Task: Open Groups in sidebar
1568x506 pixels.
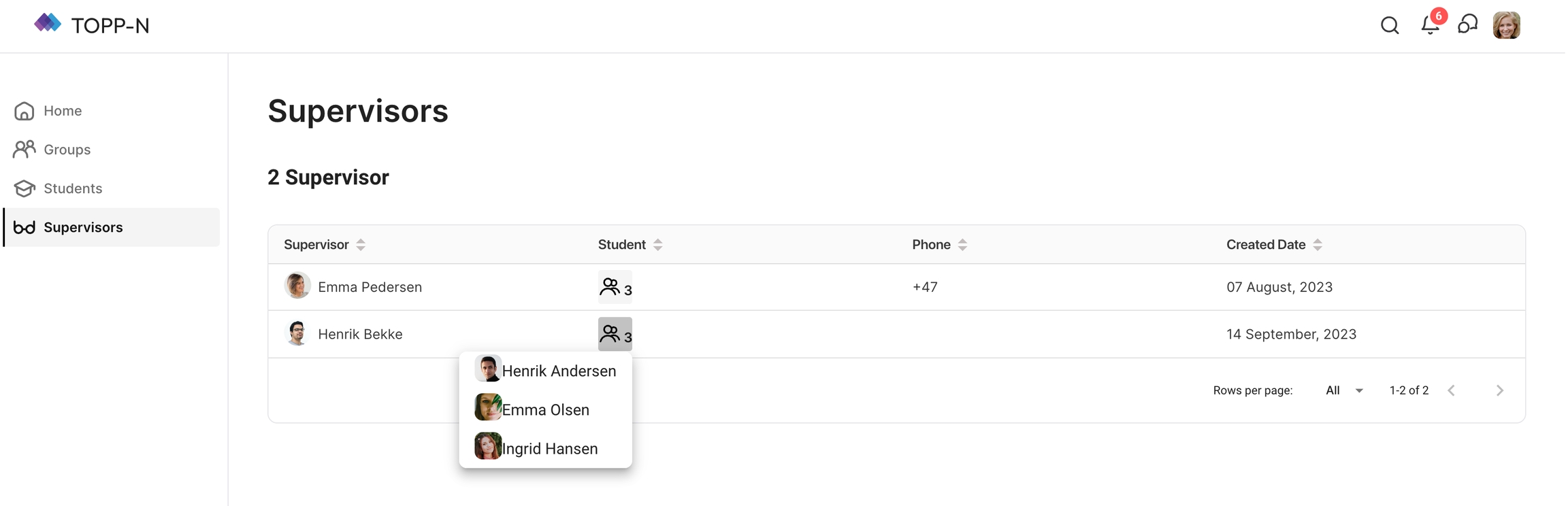Action: tap(67, 150)
